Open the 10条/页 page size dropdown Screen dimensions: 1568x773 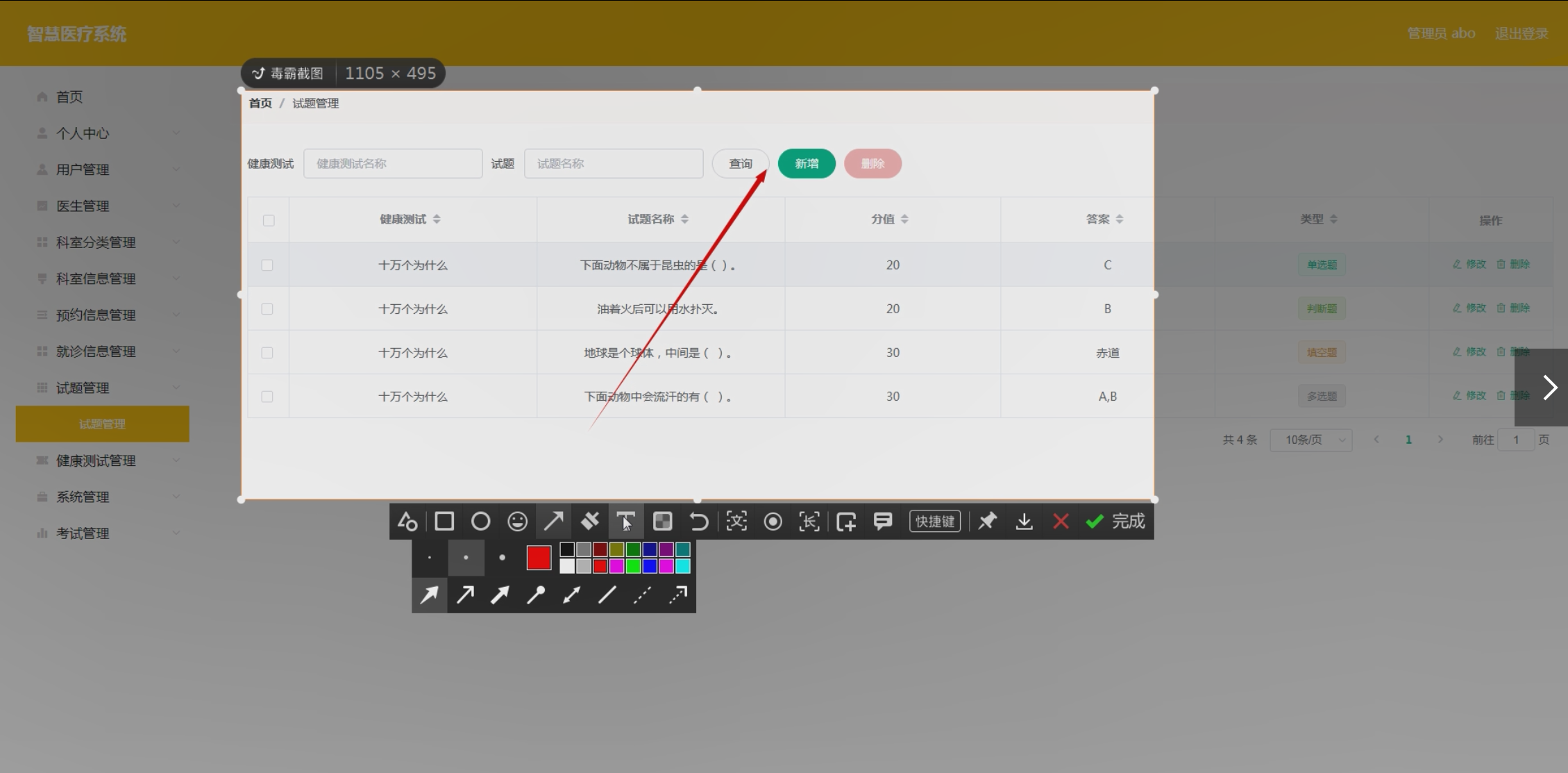pos(1310,440)
